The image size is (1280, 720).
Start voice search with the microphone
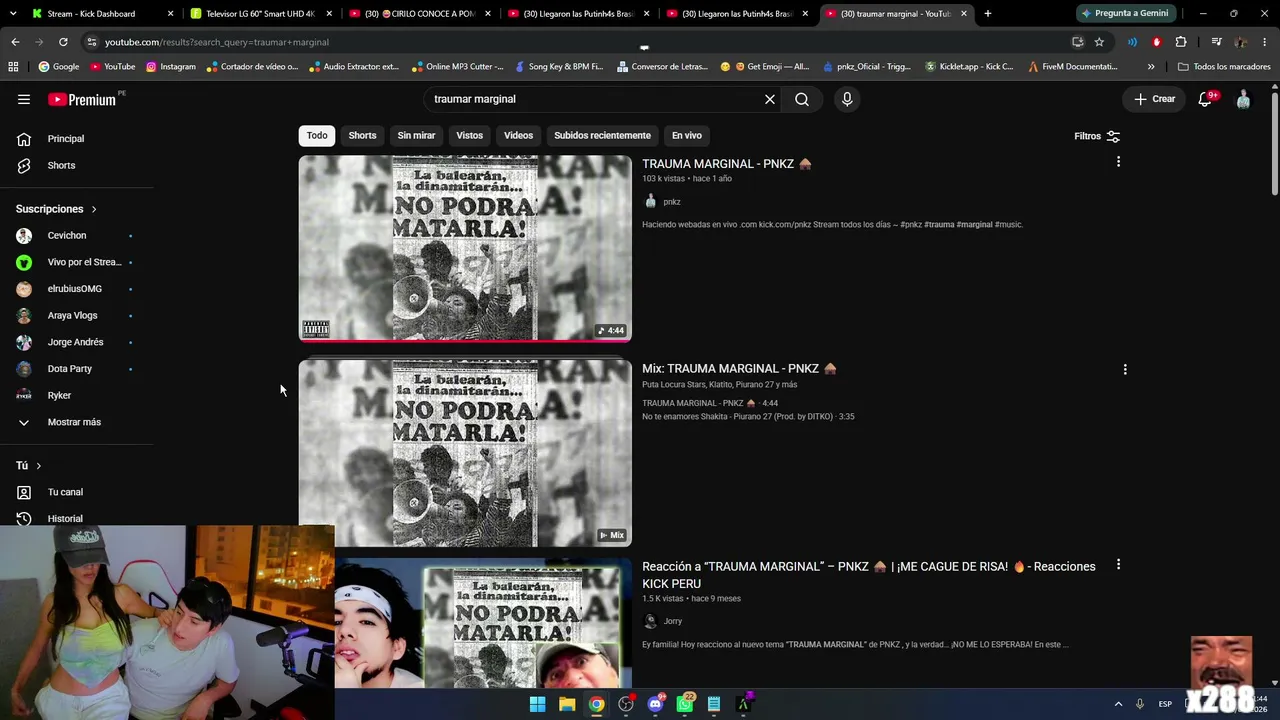847,99
